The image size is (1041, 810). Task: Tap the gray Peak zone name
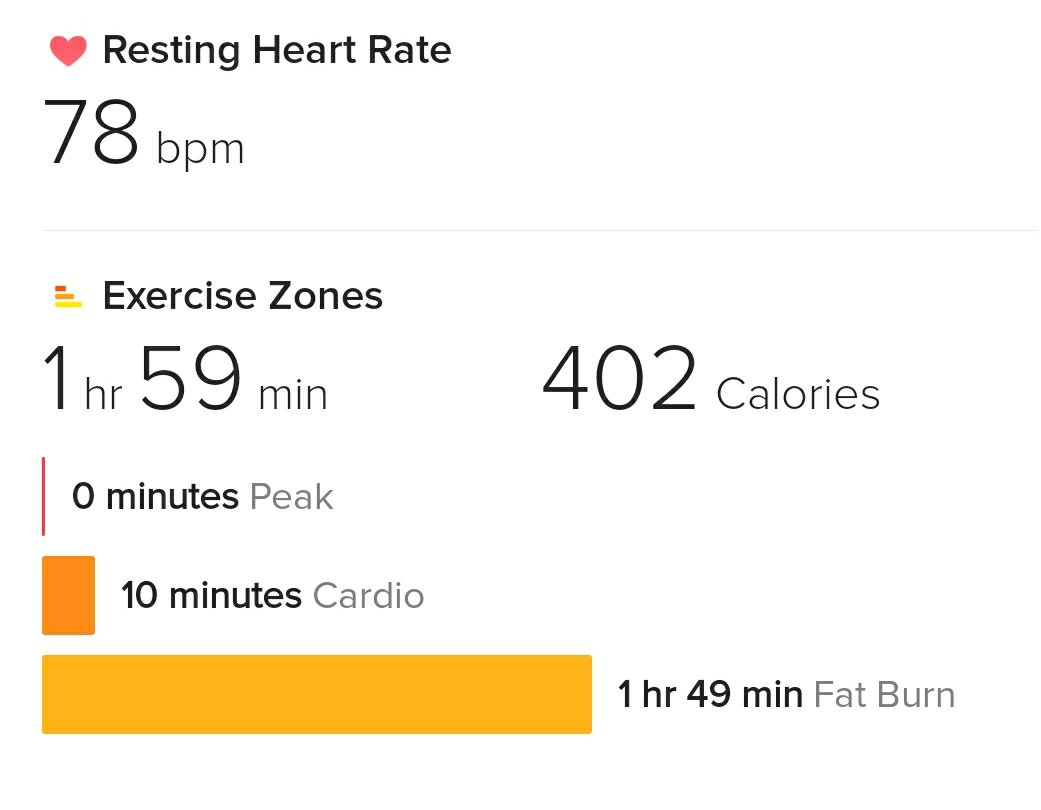click(291, 497)
